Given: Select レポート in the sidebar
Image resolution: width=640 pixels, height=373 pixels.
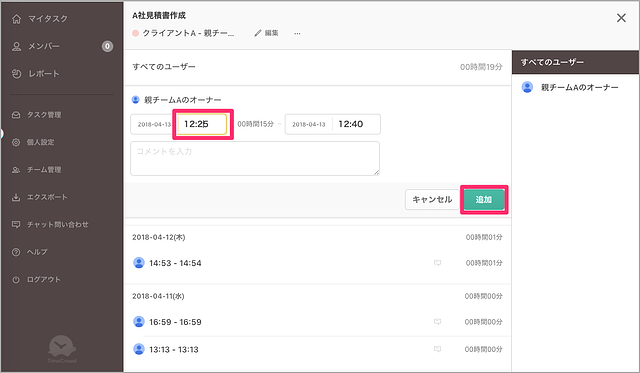Looking at the screenshot, I should [44, 74].
